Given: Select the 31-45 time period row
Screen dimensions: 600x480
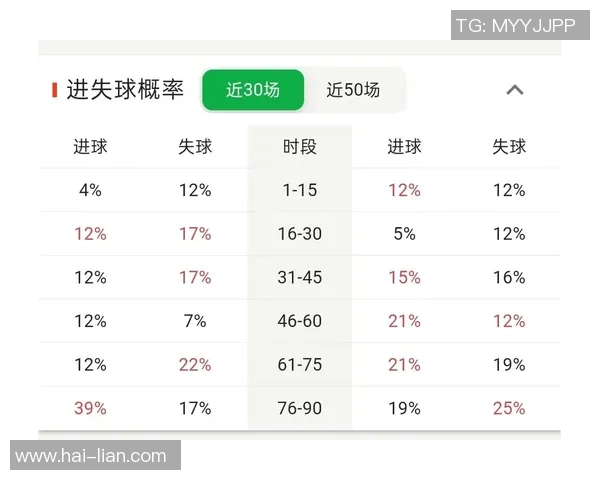Looking at the screenshot, I should click(x=300, y=277).
